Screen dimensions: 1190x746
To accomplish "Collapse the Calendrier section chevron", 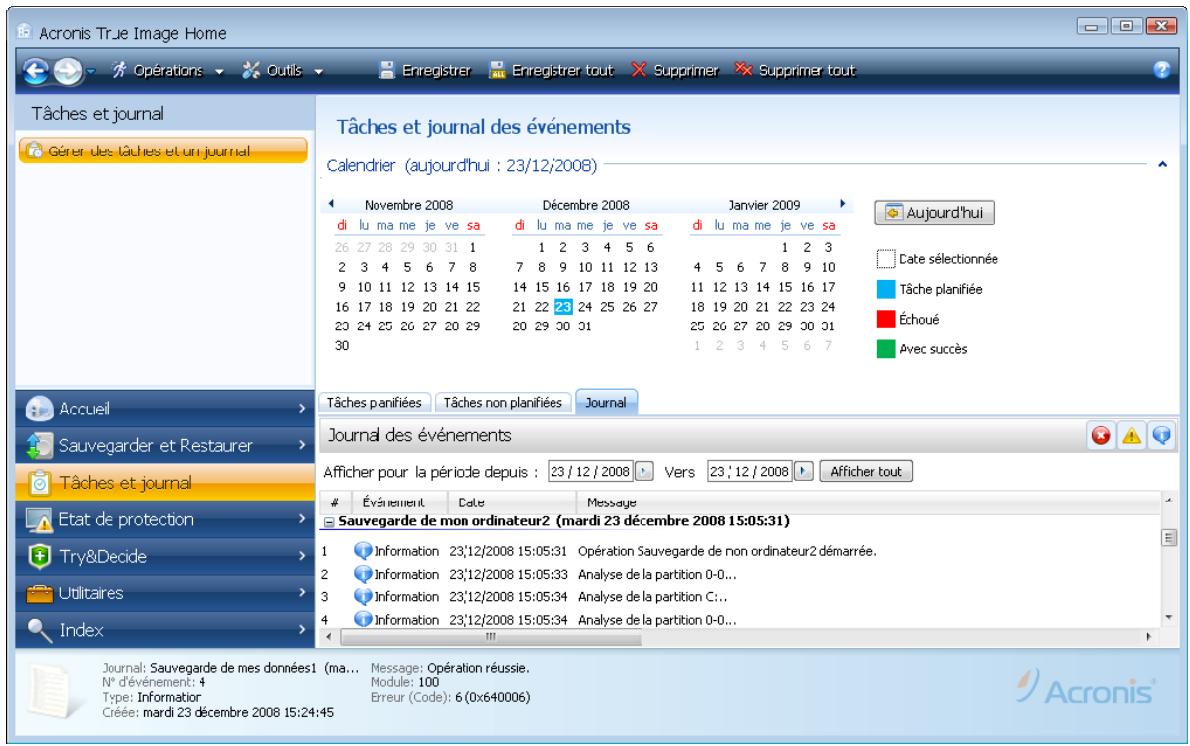I will click(1162, 164).
